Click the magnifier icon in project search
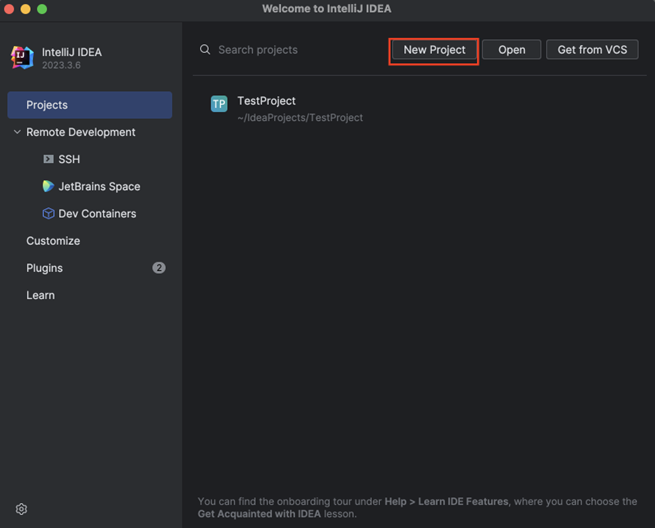 click(x=205, y=50)
